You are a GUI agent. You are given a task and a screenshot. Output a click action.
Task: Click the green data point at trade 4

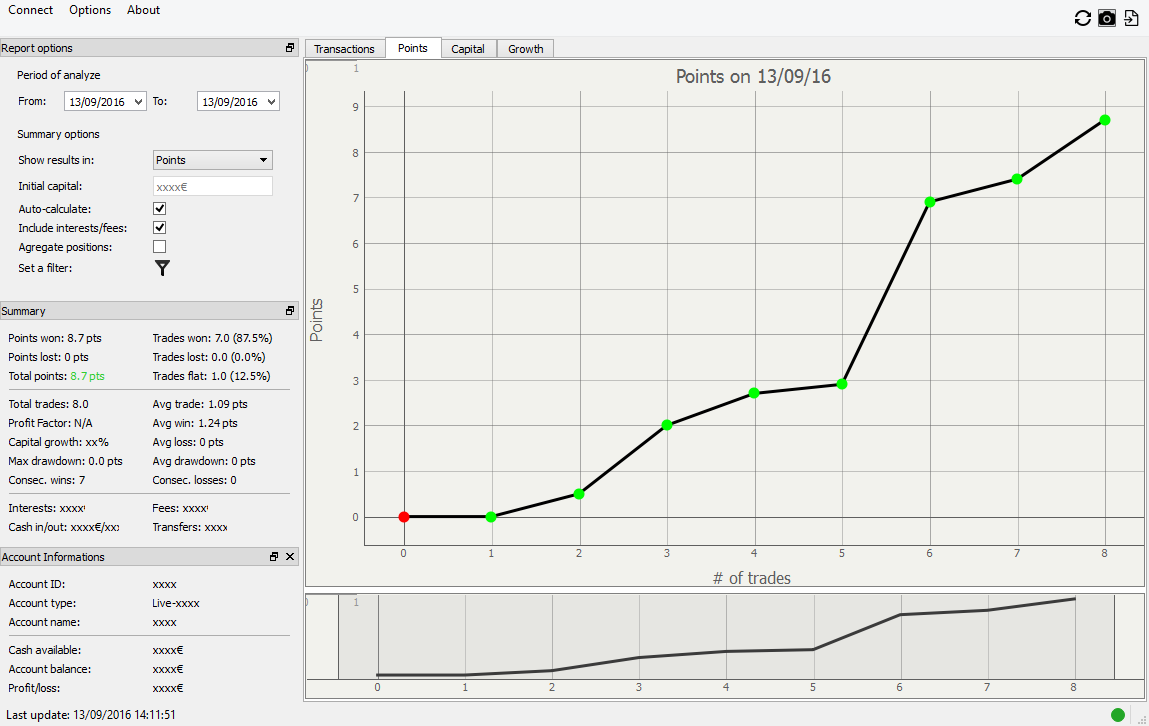(754, 393)
